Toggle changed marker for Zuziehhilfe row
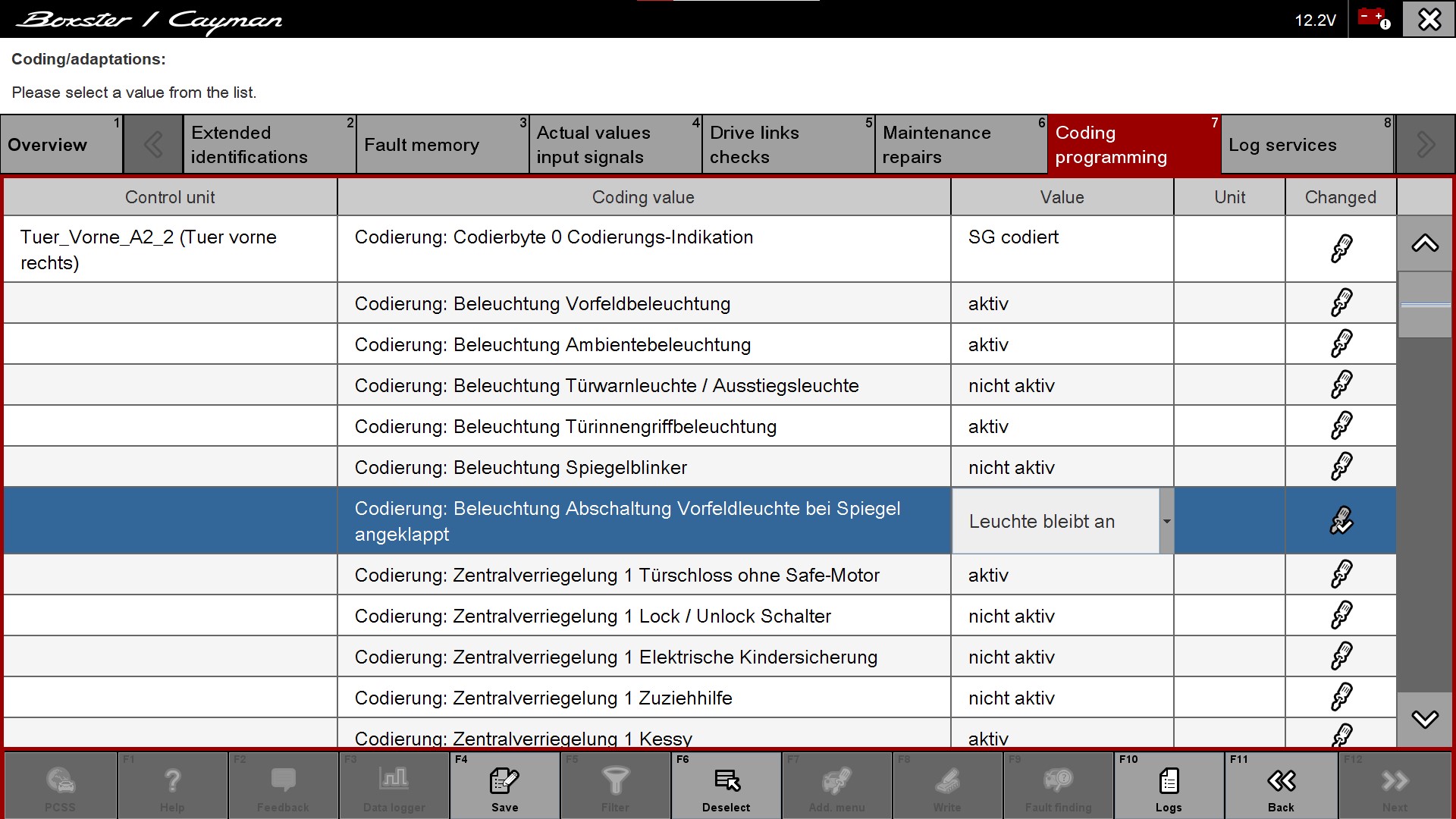 point(1341,698)
